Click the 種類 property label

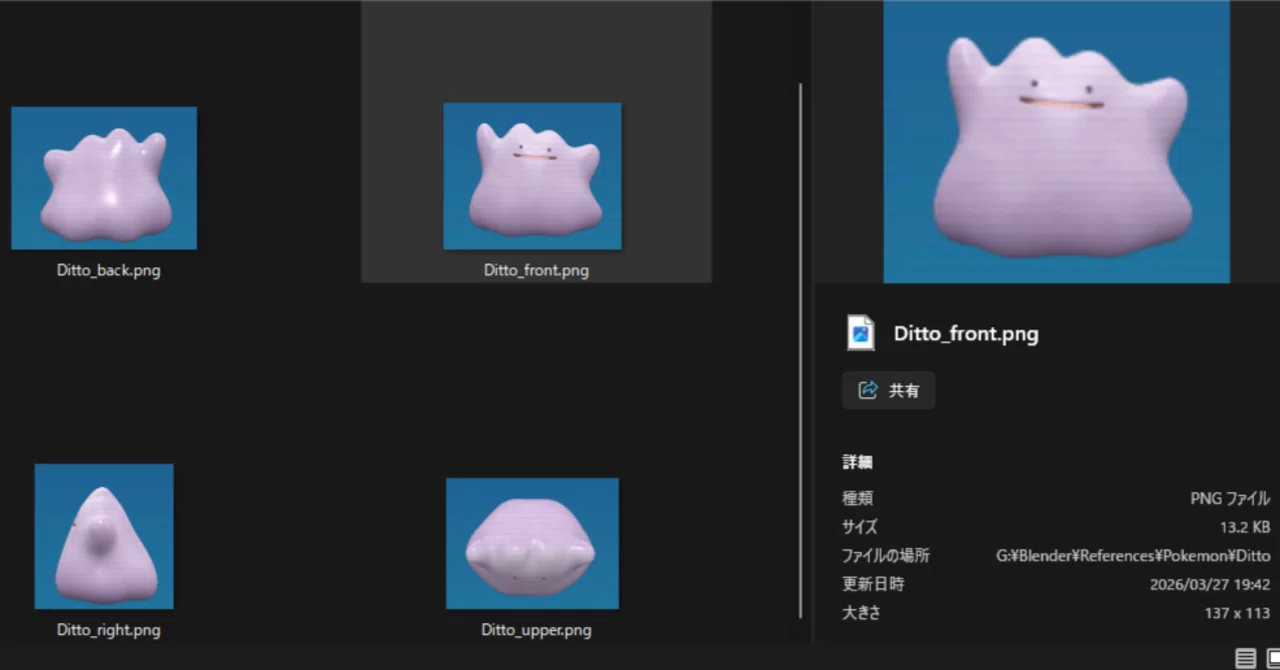857,498
